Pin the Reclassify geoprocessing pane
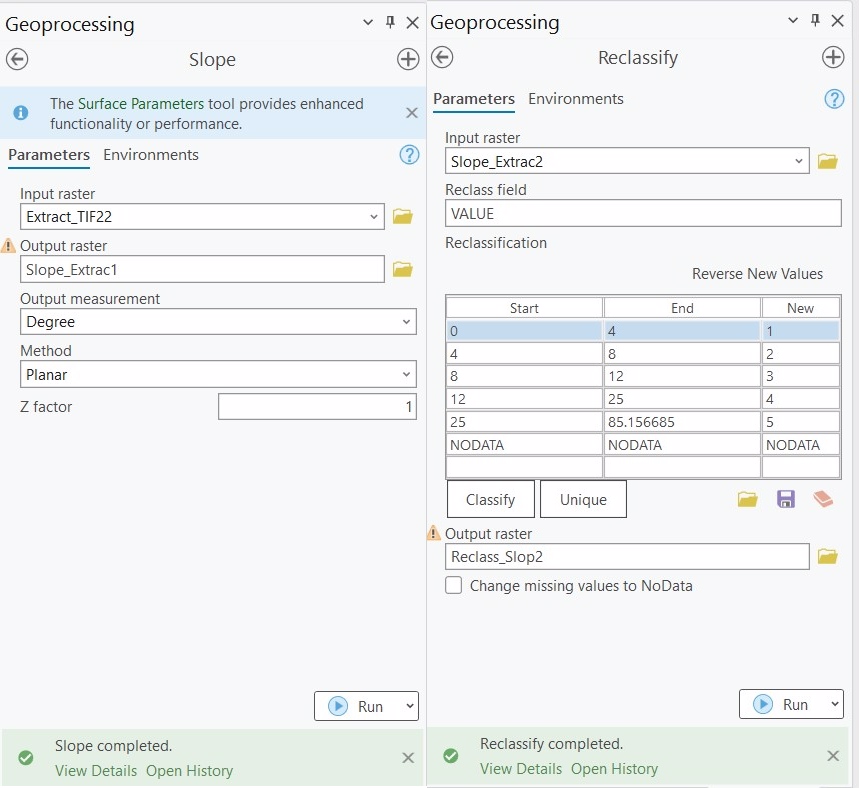This screenshot has width=859, height=788. click(815, 21)
